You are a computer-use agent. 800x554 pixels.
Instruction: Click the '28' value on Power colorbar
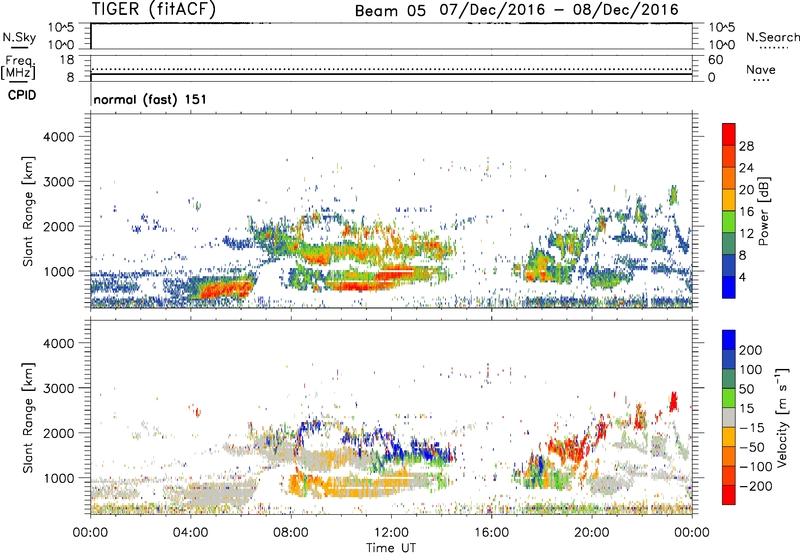(746, 146)
